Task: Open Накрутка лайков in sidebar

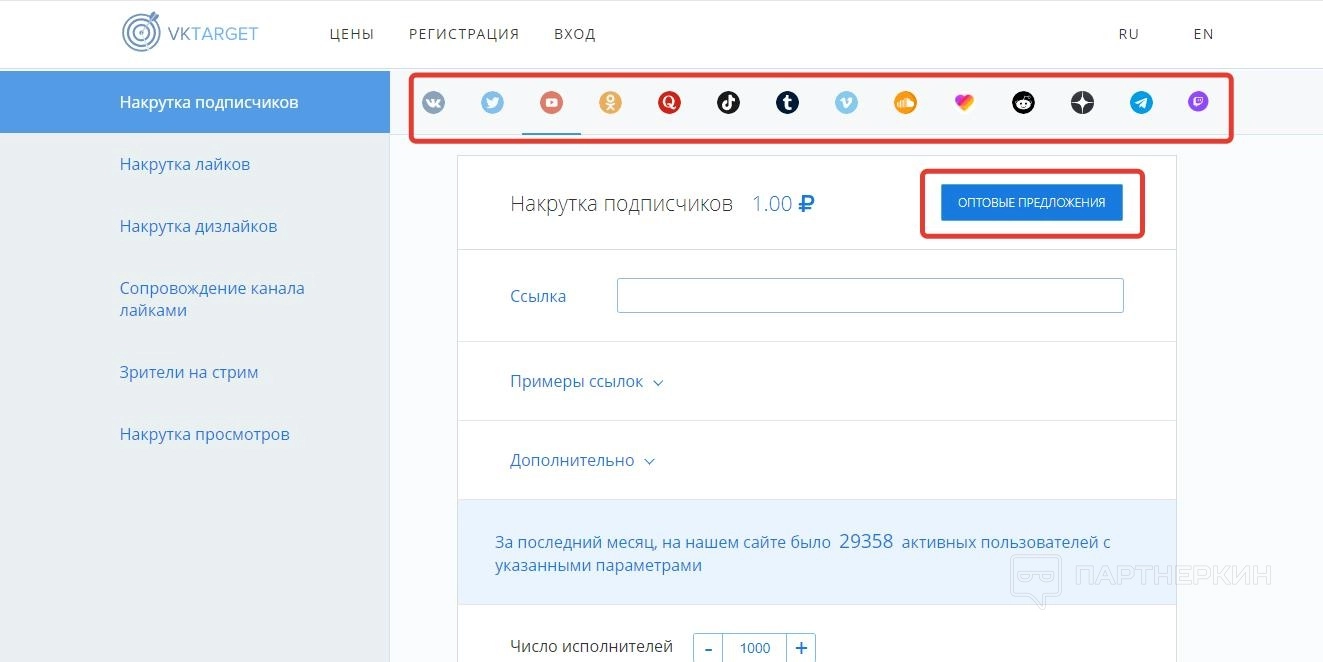Action: 185,164
